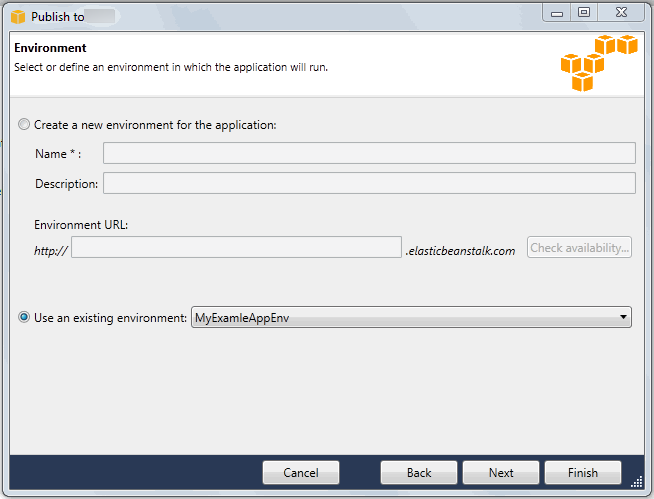Minimize the Publish dialog window
This screenshot has height=499, width=654.
pyautogui.click(x=558, y=12)
